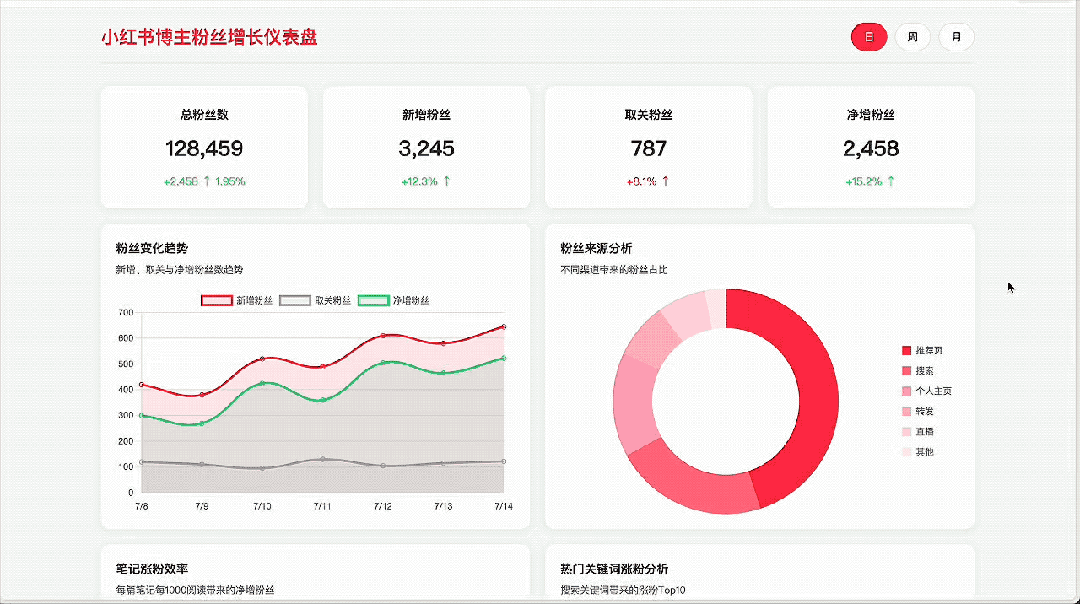Click the 取关粉丝 data point at 7/11
This screenshot has width=1080, height=604.
click(322, 459)
